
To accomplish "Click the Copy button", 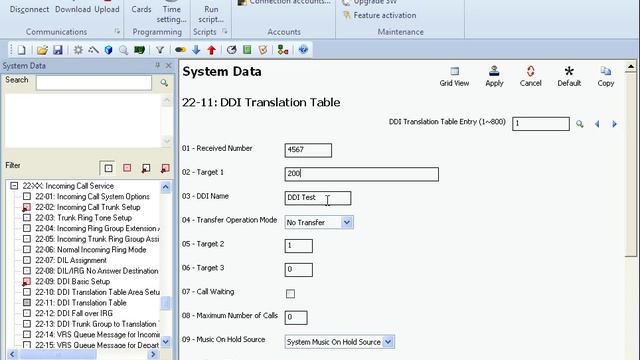I will (x=606, y=76).
